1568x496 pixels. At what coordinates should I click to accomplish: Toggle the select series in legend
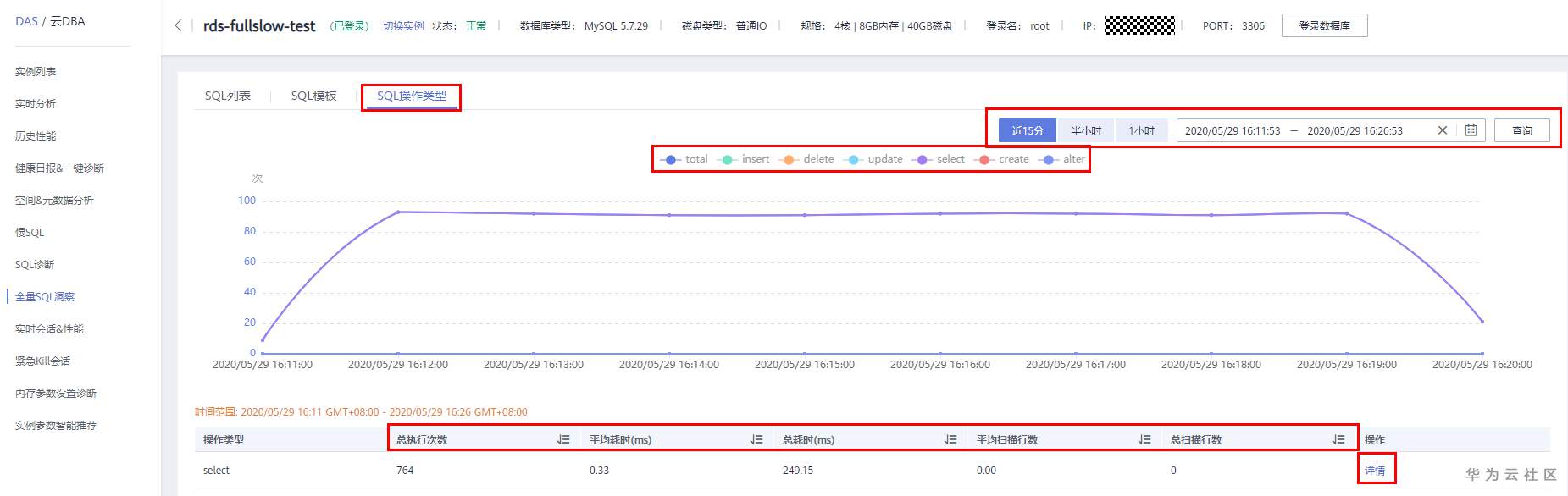pos(939,159)
